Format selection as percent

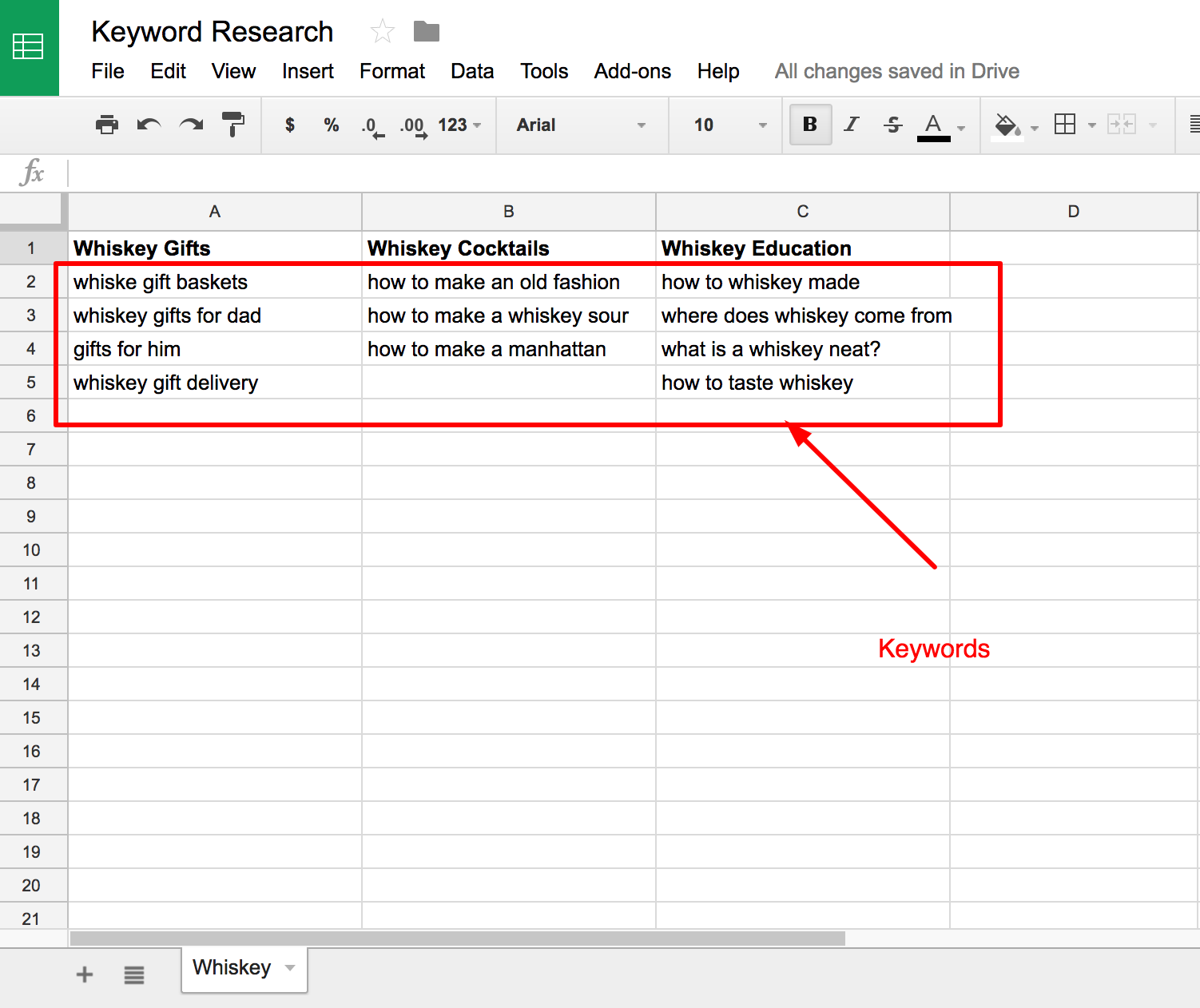332,125
